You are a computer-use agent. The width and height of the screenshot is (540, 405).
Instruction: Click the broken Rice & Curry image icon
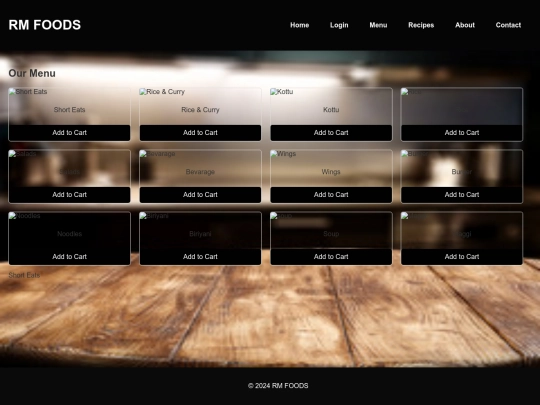[143, 92]
